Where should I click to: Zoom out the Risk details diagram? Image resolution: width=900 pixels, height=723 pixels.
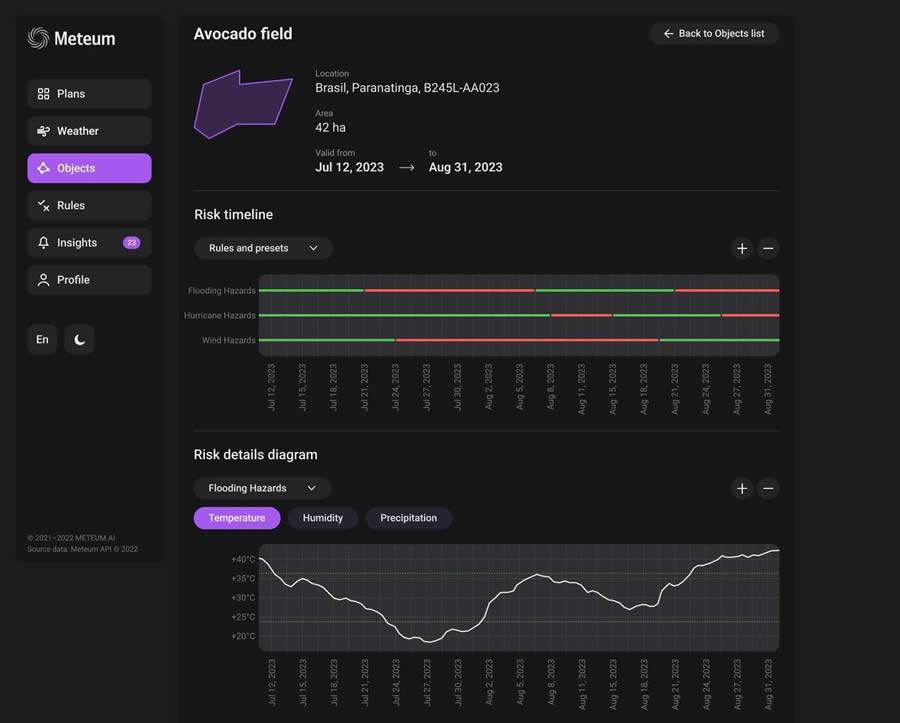point(768,489)
